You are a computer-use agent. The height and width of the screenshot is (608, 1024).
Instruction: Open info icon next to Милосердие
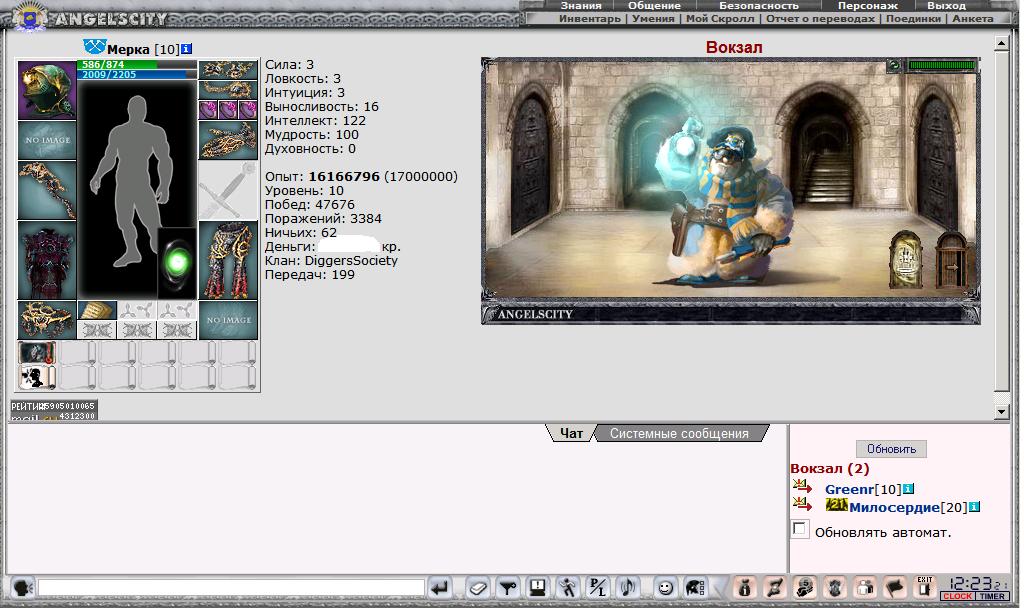click(974, 507)
